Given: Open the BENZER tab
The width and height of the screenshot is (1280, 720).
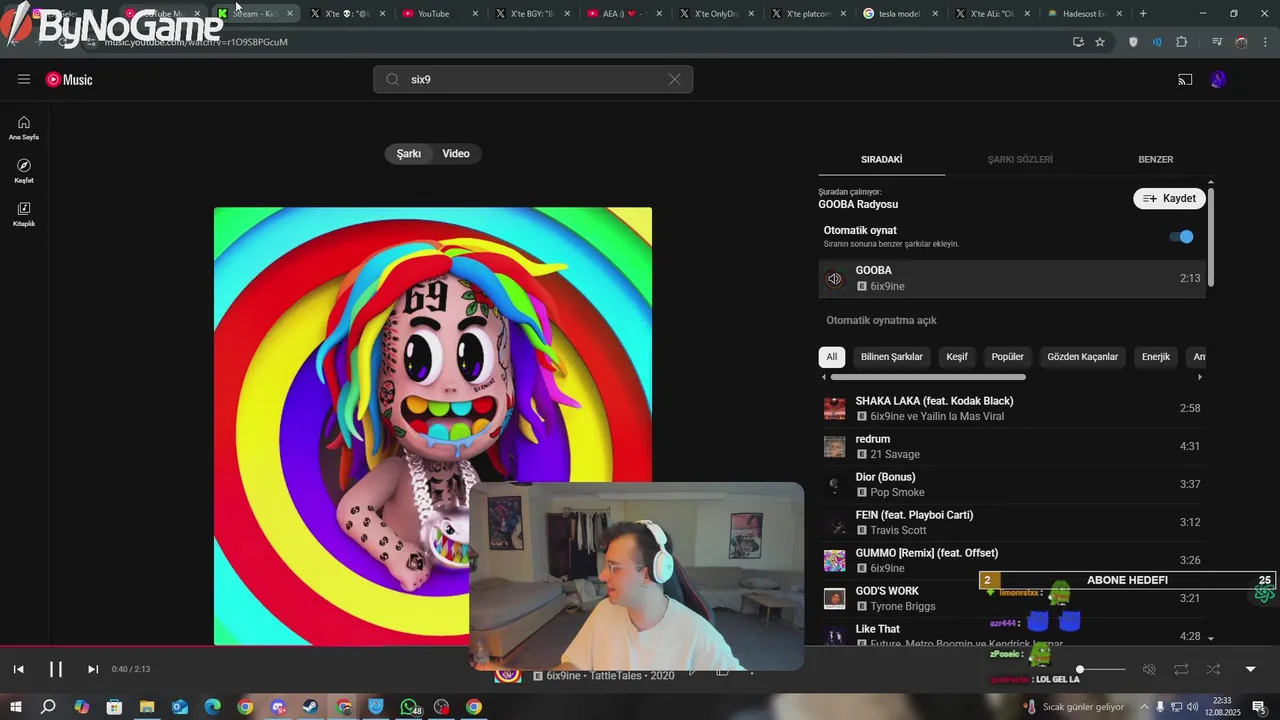Looking at the screenshot, I should tap(1156, 159).
